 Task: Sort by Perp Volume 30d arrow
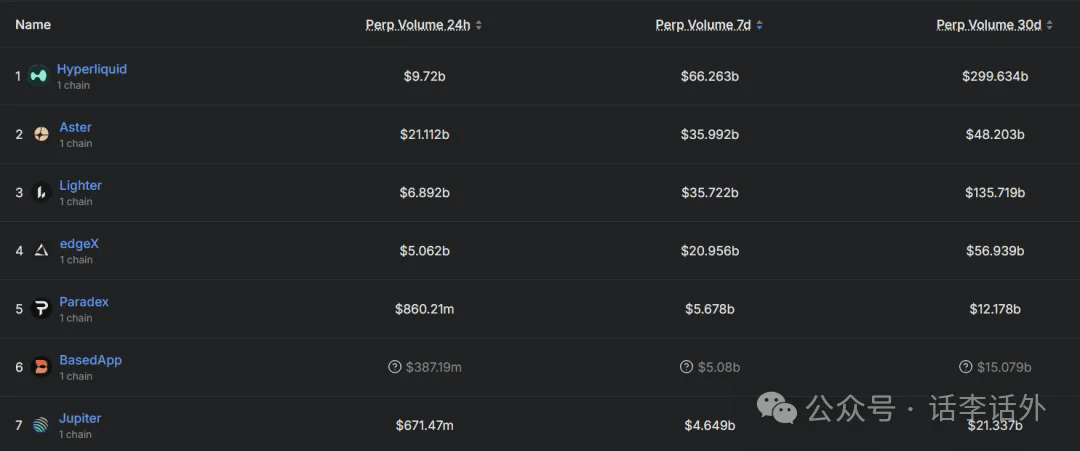[1050, 25]
